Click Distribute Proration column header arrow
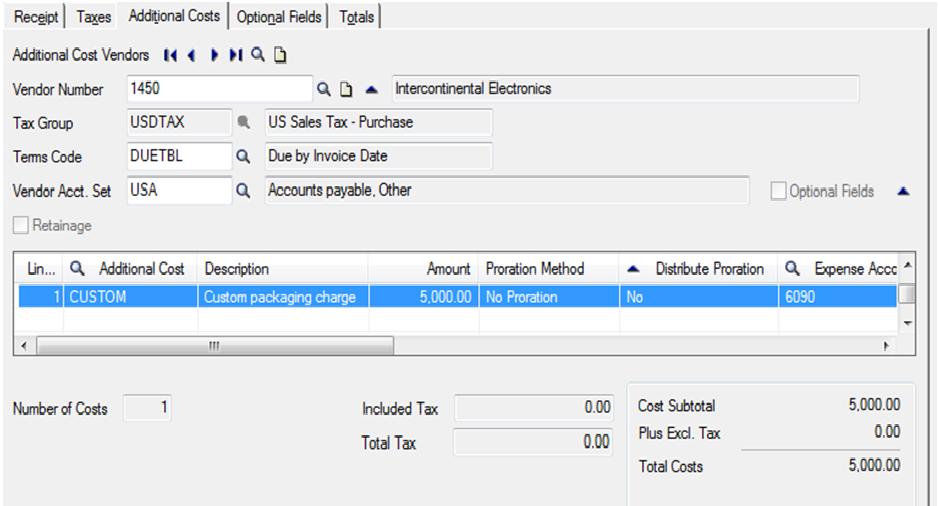This screenshot has height=506, width=939. click(632, 269)
